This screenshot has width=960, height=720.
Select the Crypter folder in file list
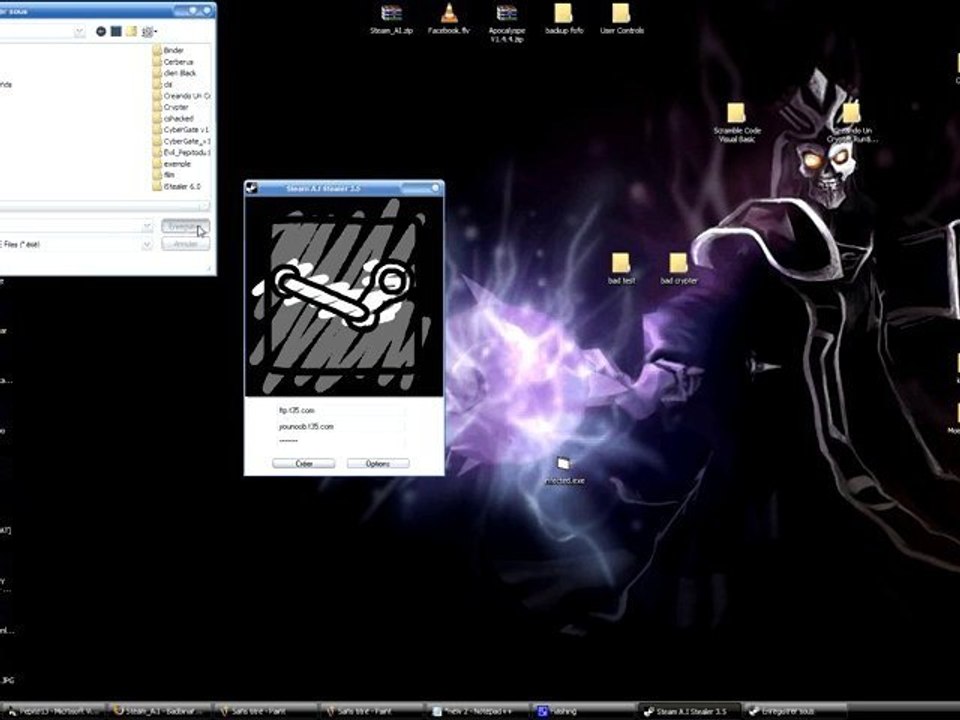170,107
